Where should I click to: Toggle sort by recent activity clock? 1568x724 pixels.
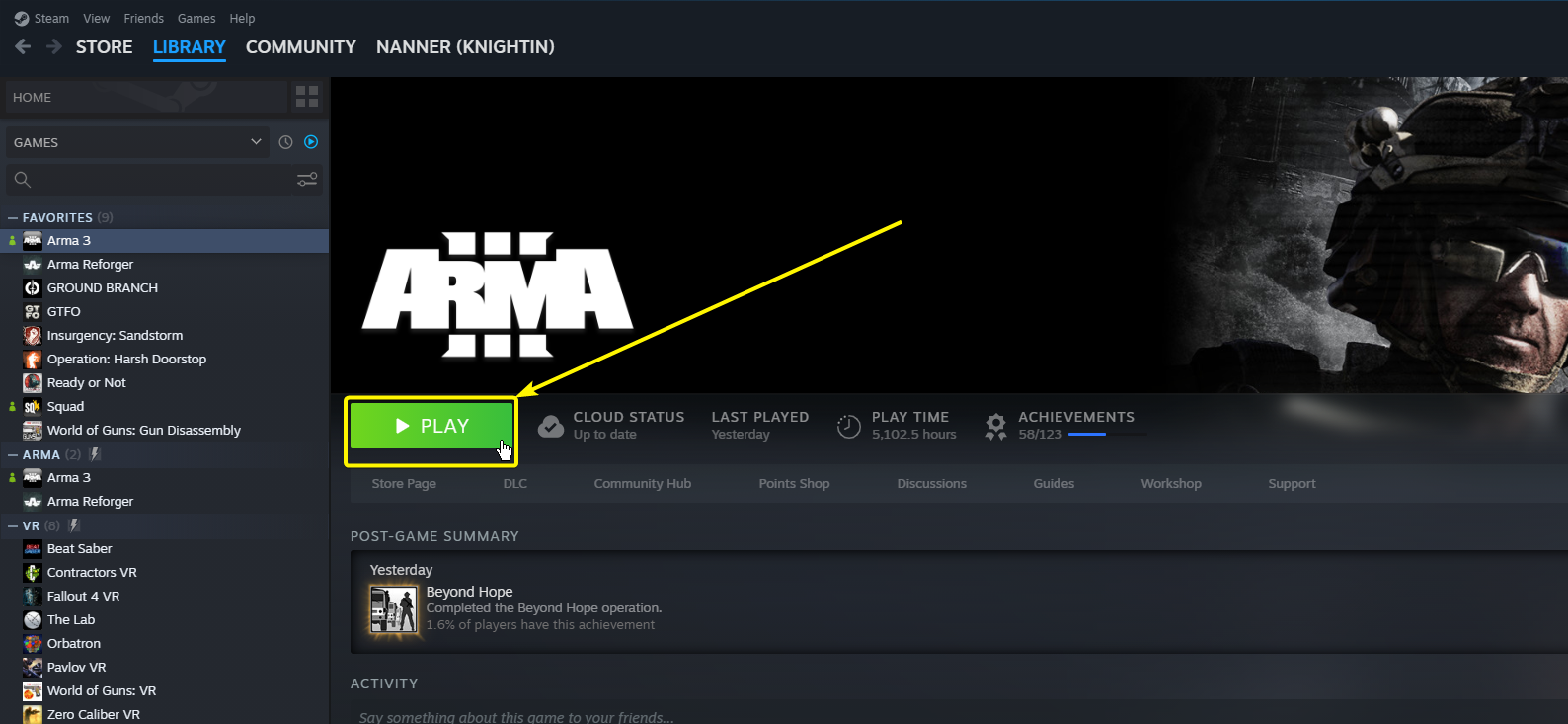coord(286,142)
